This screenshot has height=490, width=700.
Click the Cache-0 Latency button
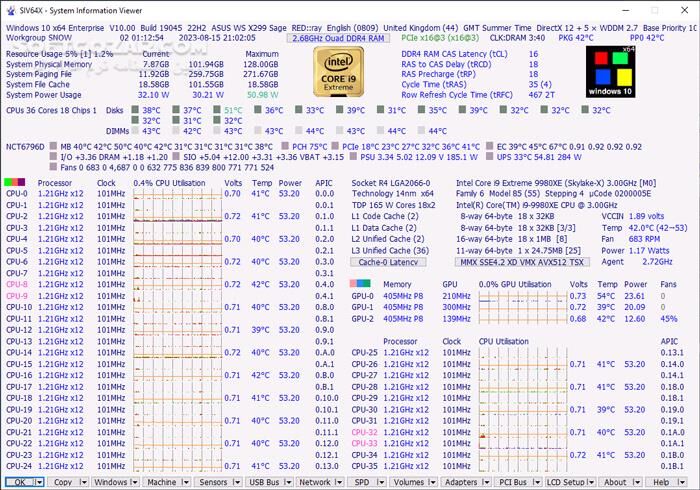point(388,262)
